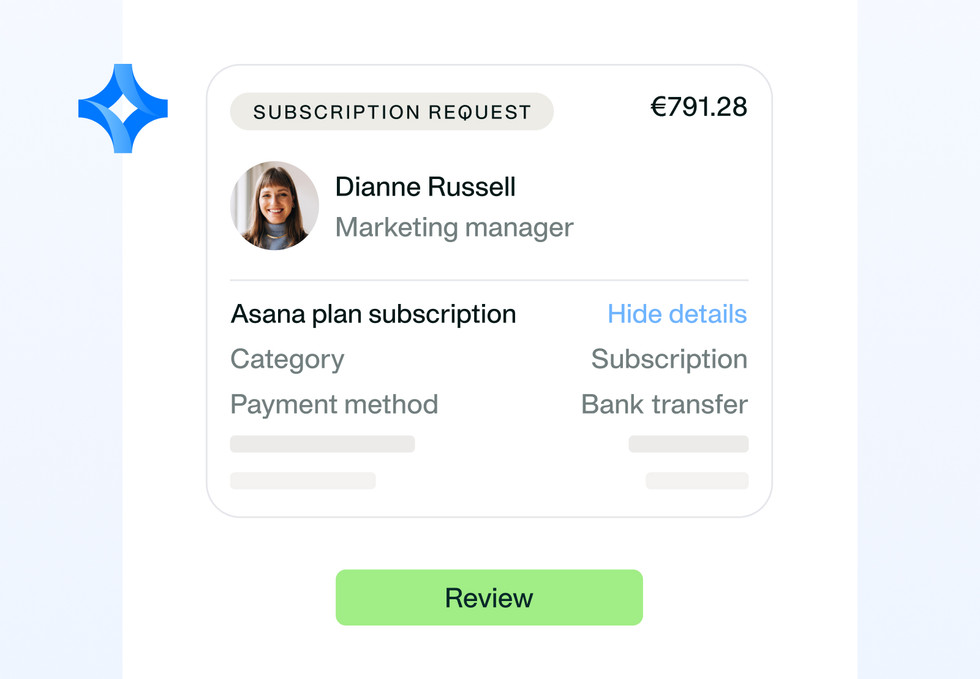980x679 pixels.
Task: Click the bottom left placeholder bar
Action: coord(303,481)
